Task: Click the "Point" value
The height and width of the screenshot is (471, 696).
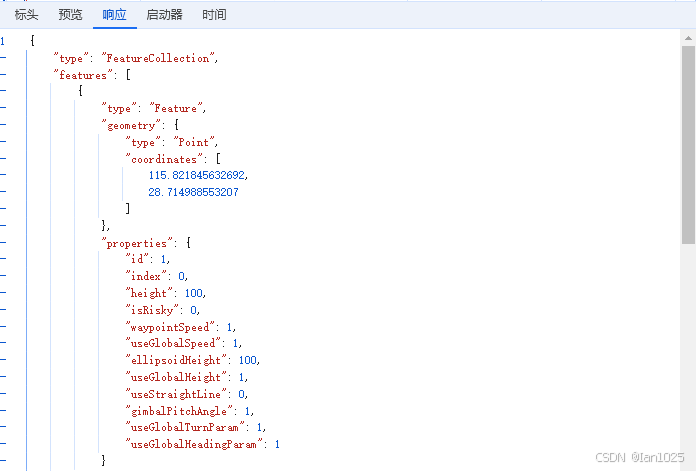Action: coord(194,142)
